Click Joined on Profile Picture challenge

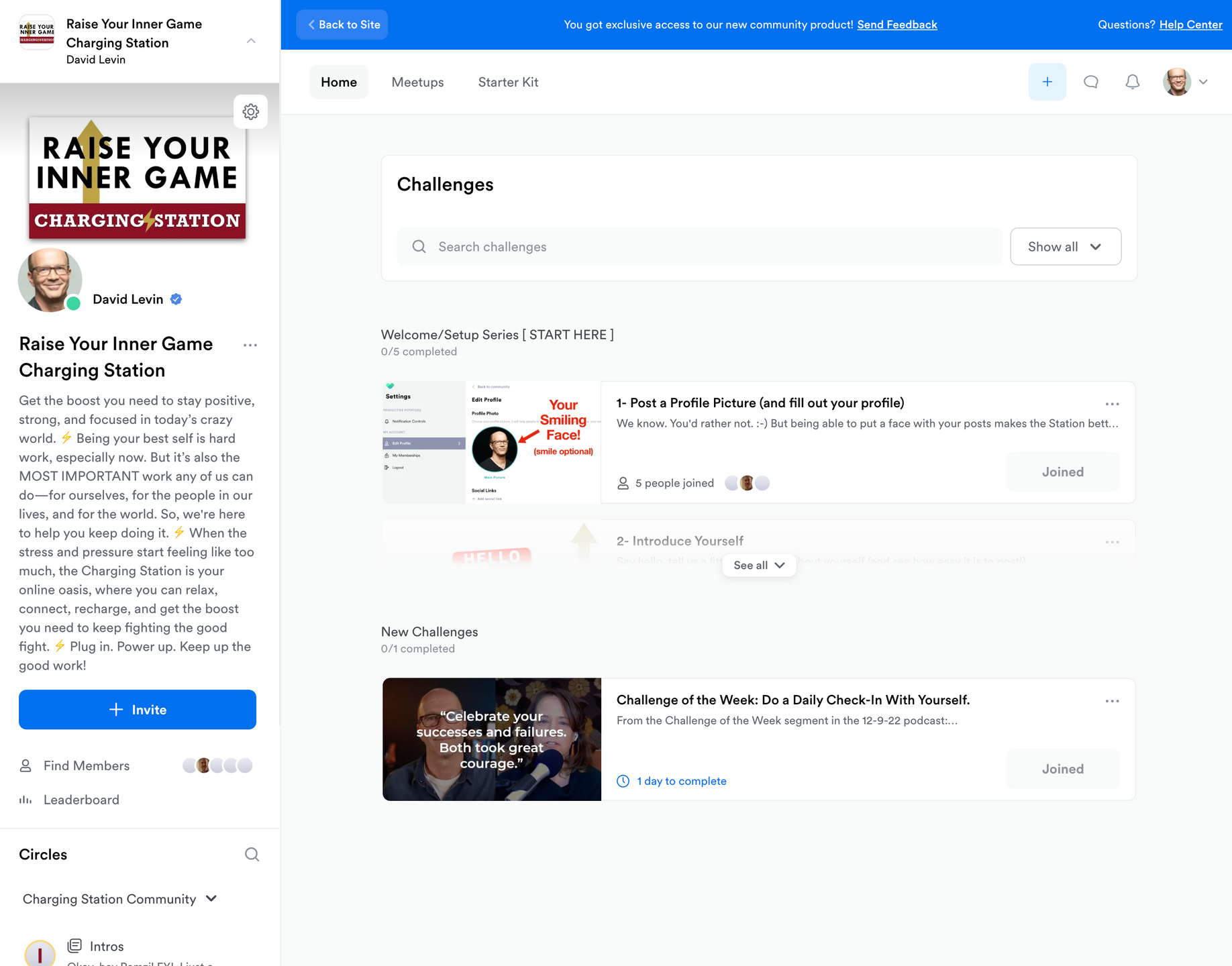[1063, 472]
